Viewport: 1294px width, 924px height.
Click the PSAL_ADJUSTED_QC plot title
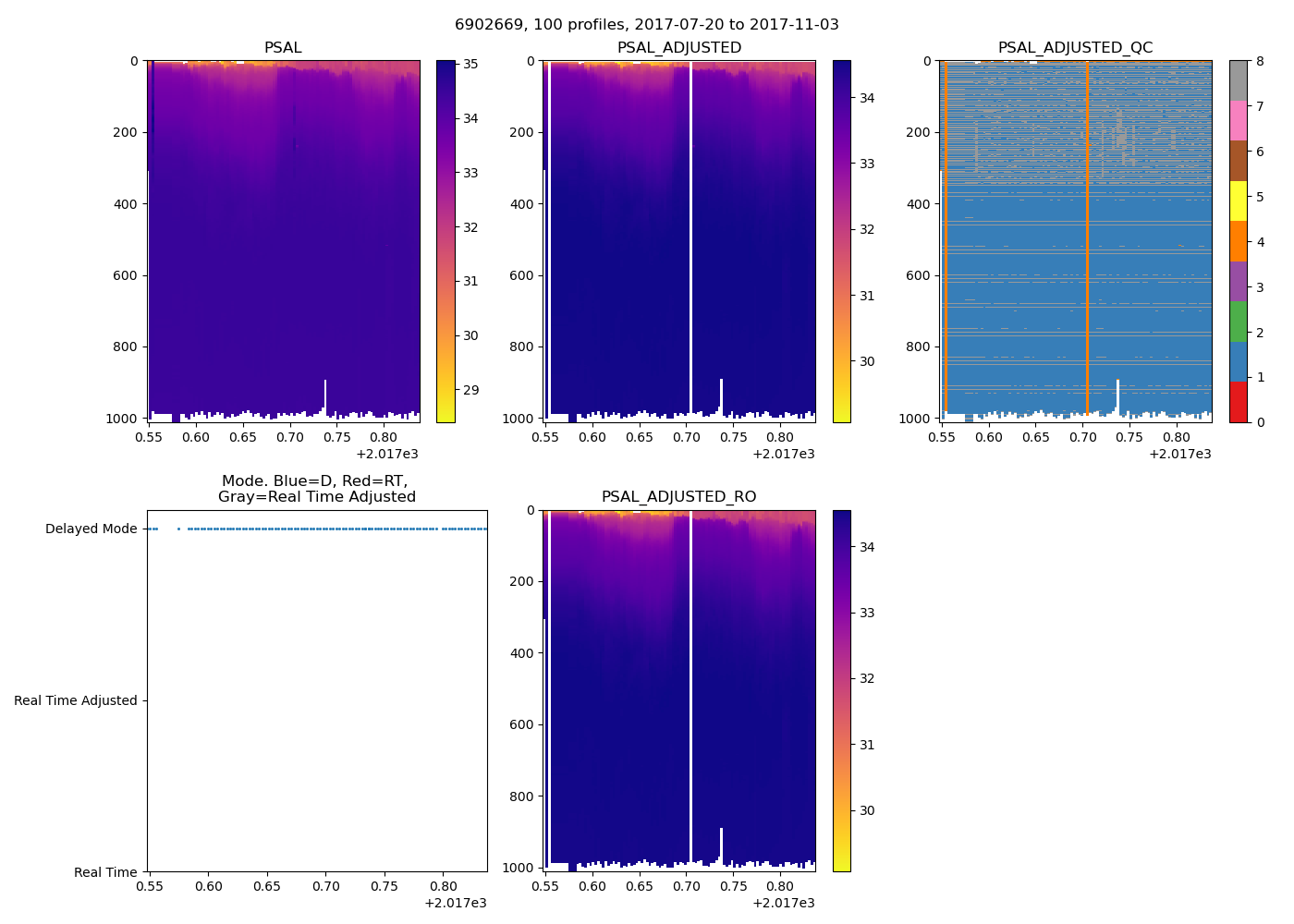1075,48
